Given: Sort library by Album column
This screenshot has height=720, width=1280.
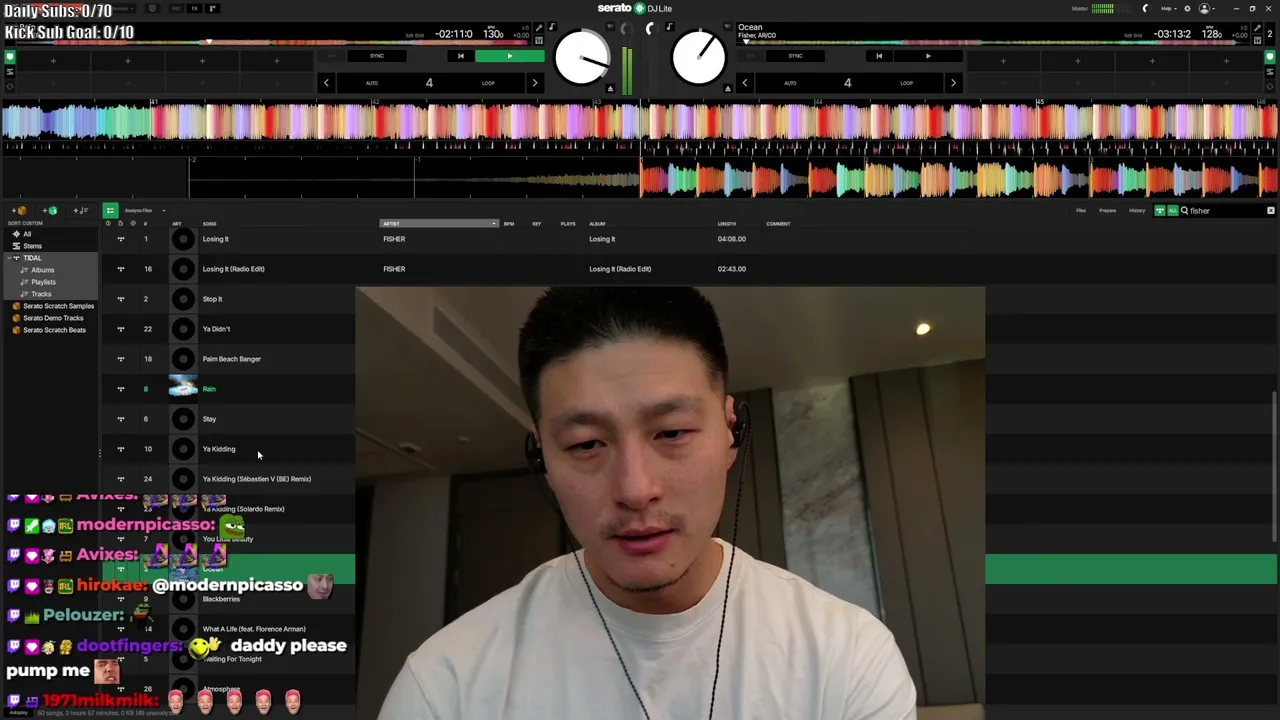Looking at the screenshot, I should pos(597,224).
